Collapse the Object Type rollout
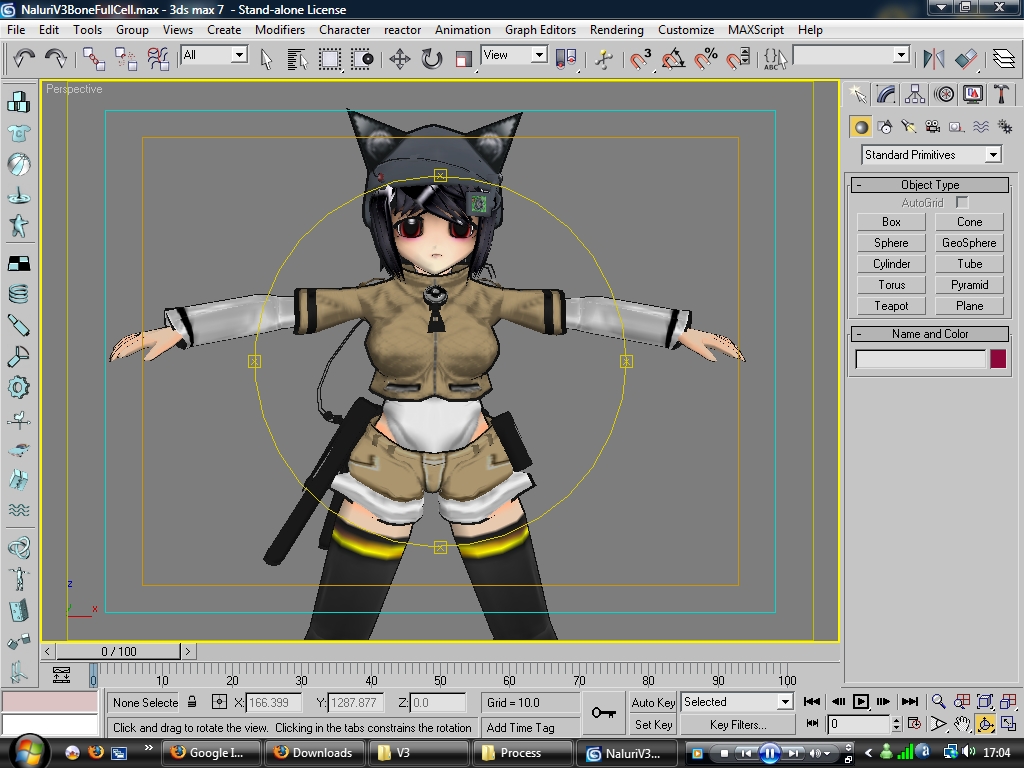The image size is (1024, 768). click(x=929, y=185)
